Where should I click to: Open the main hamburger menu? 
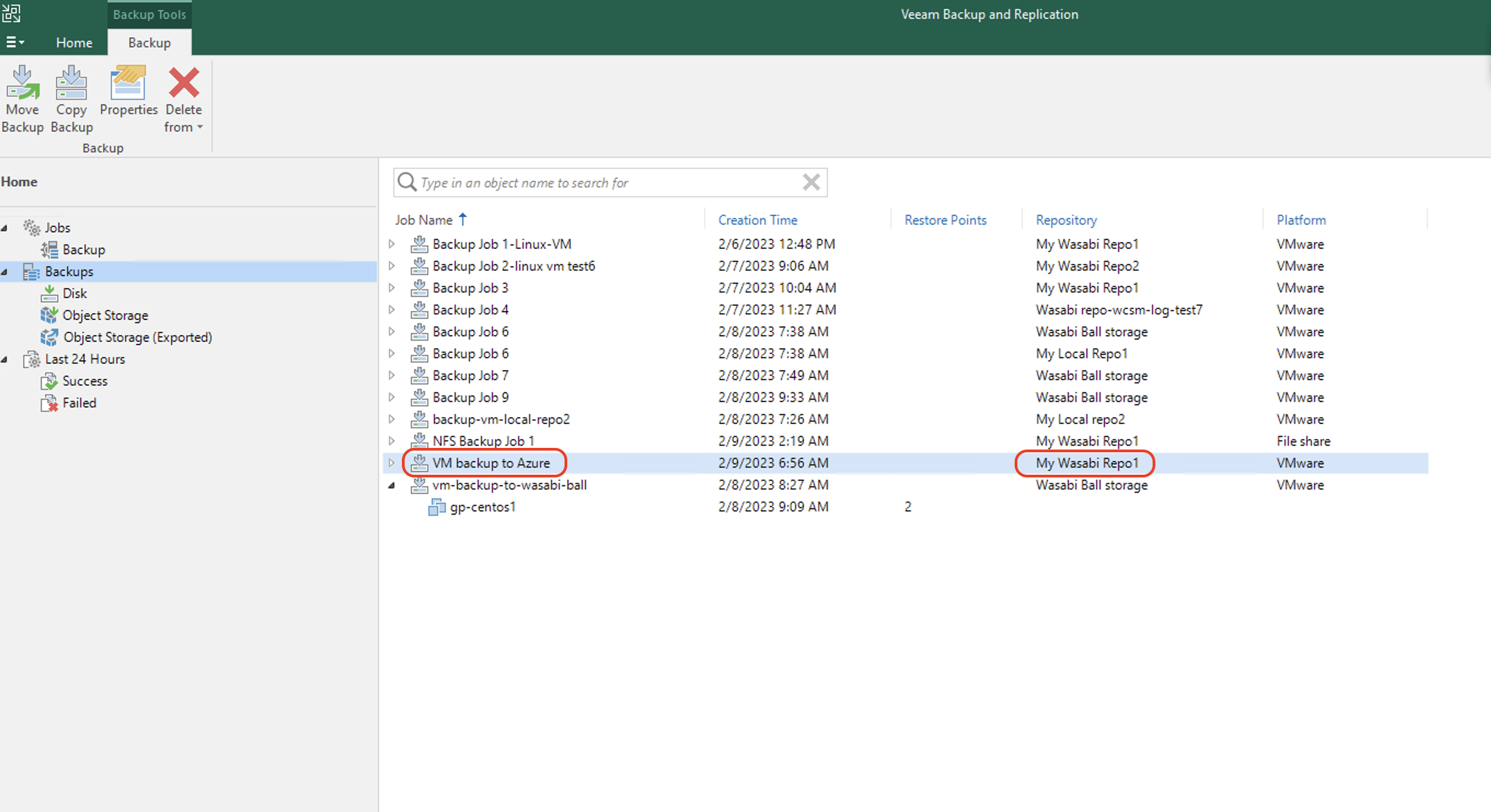(x=15, y=42)
